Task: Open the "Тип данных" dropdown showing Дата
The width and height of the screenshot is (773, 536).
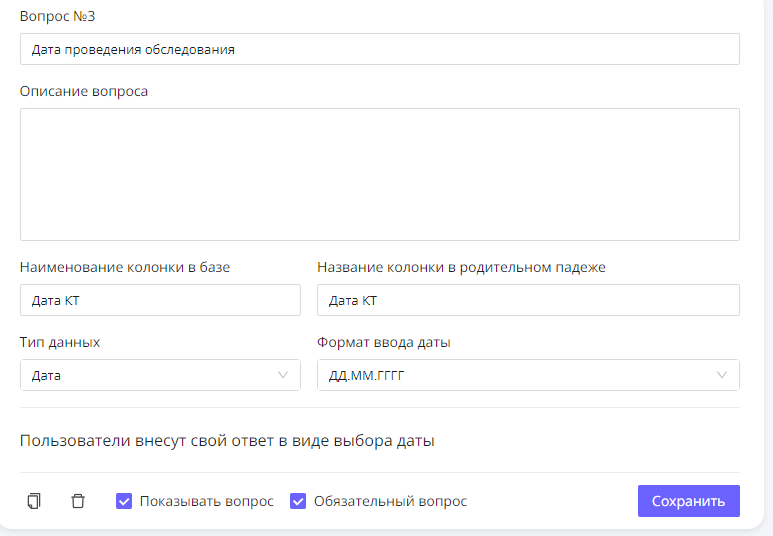Action: pos(150,375)
